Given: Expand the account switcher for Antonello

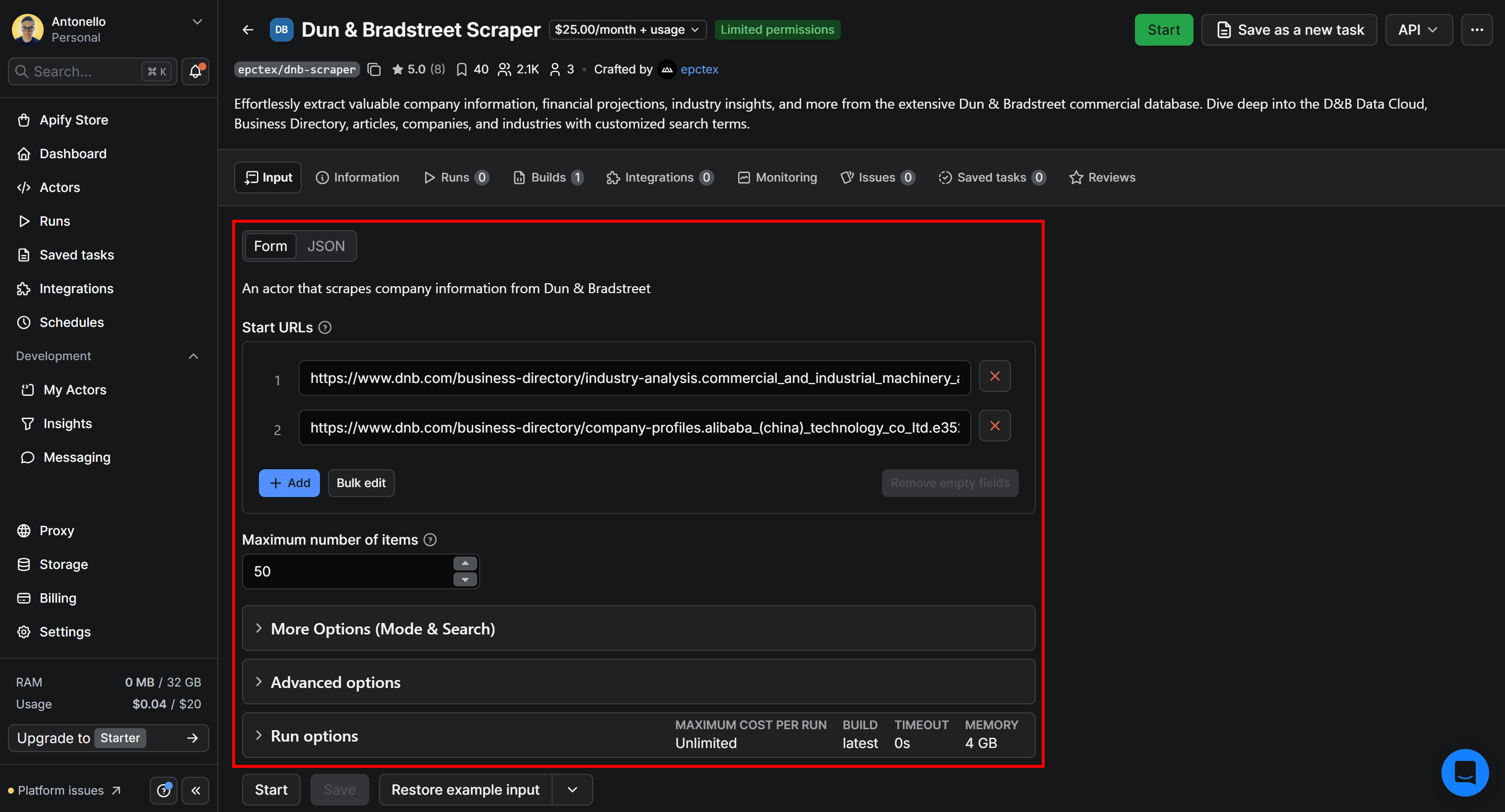Looking at the screenshot, I should [197, 22].
